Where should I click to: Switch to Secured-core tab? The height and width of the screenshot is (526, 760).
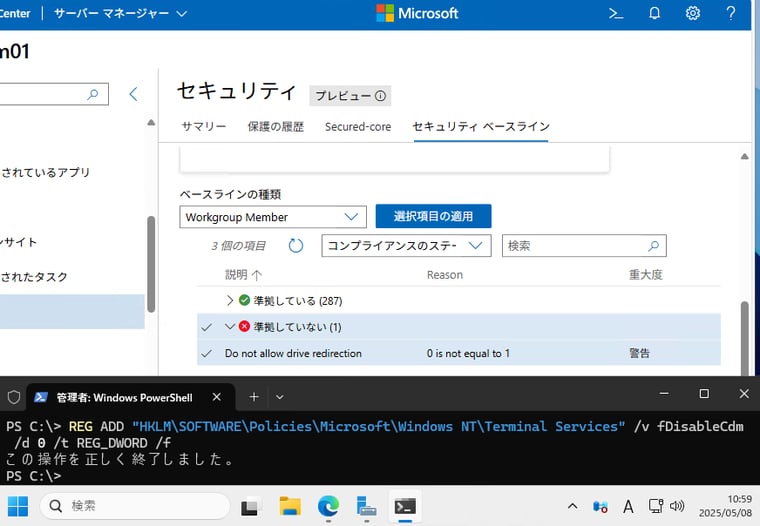(x=358, y=127)
